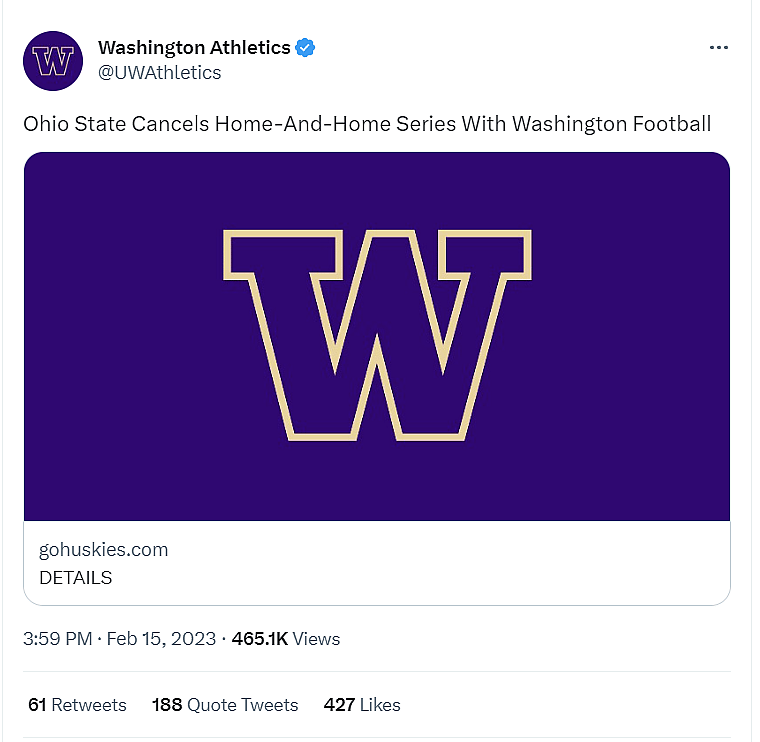
Task: Click the blue verified checkmark badge
Action: pyautogui.click(x=306, y=47)
